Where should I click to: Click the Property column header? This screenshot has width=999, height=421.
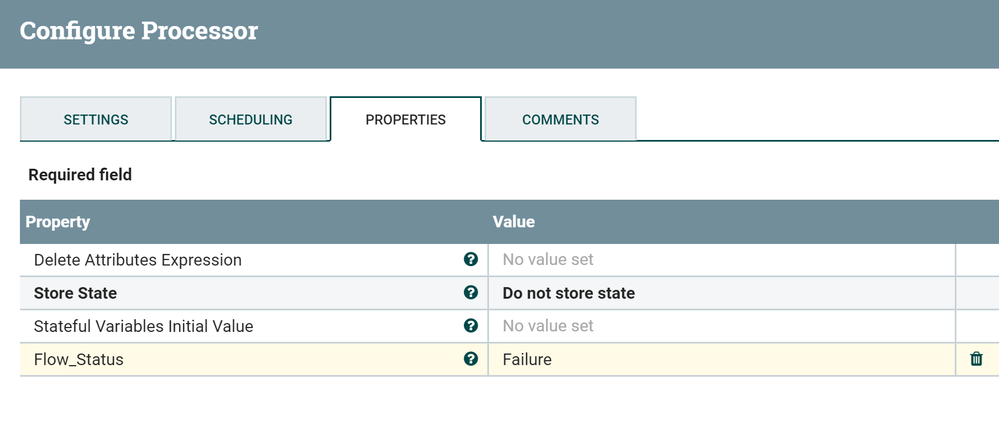point(58,222)
